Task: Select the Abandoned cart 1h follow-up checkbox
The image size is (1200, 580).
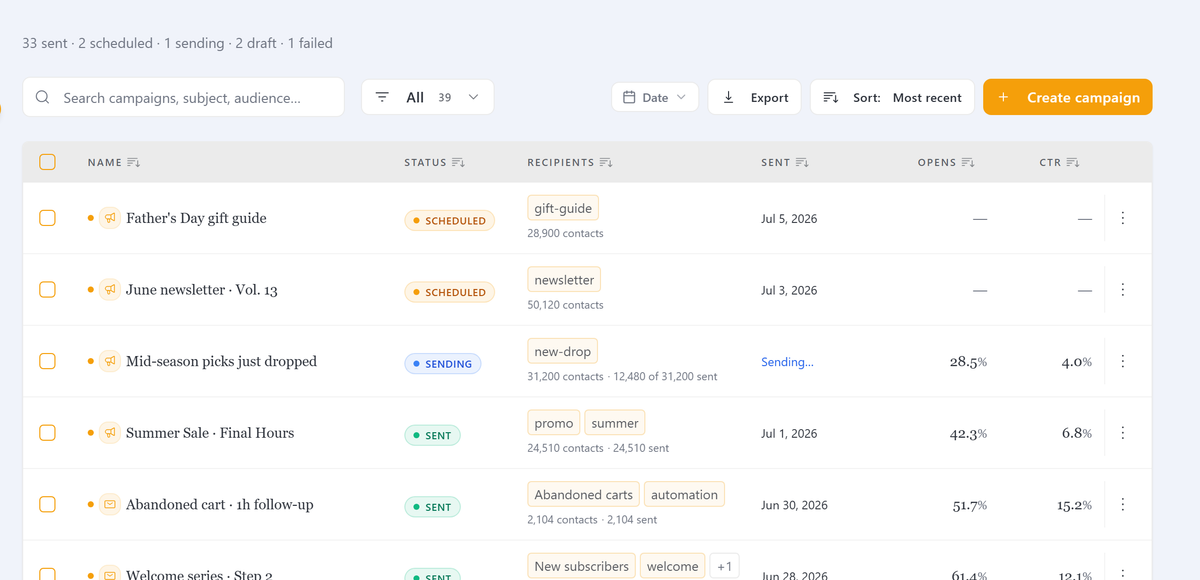Action: 47,505
